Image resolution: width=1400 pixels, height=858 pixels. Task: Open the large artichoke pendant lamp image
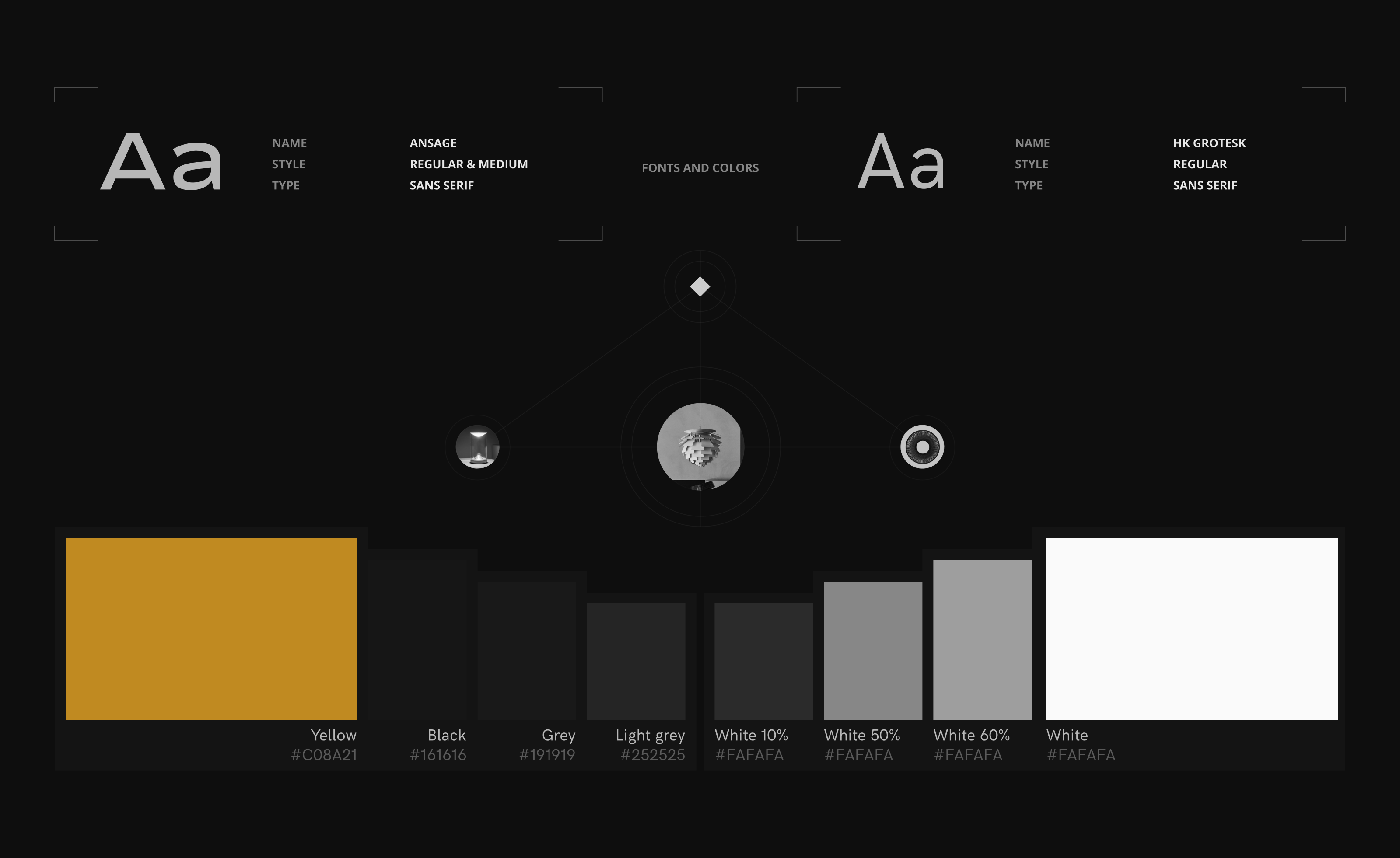700,446
